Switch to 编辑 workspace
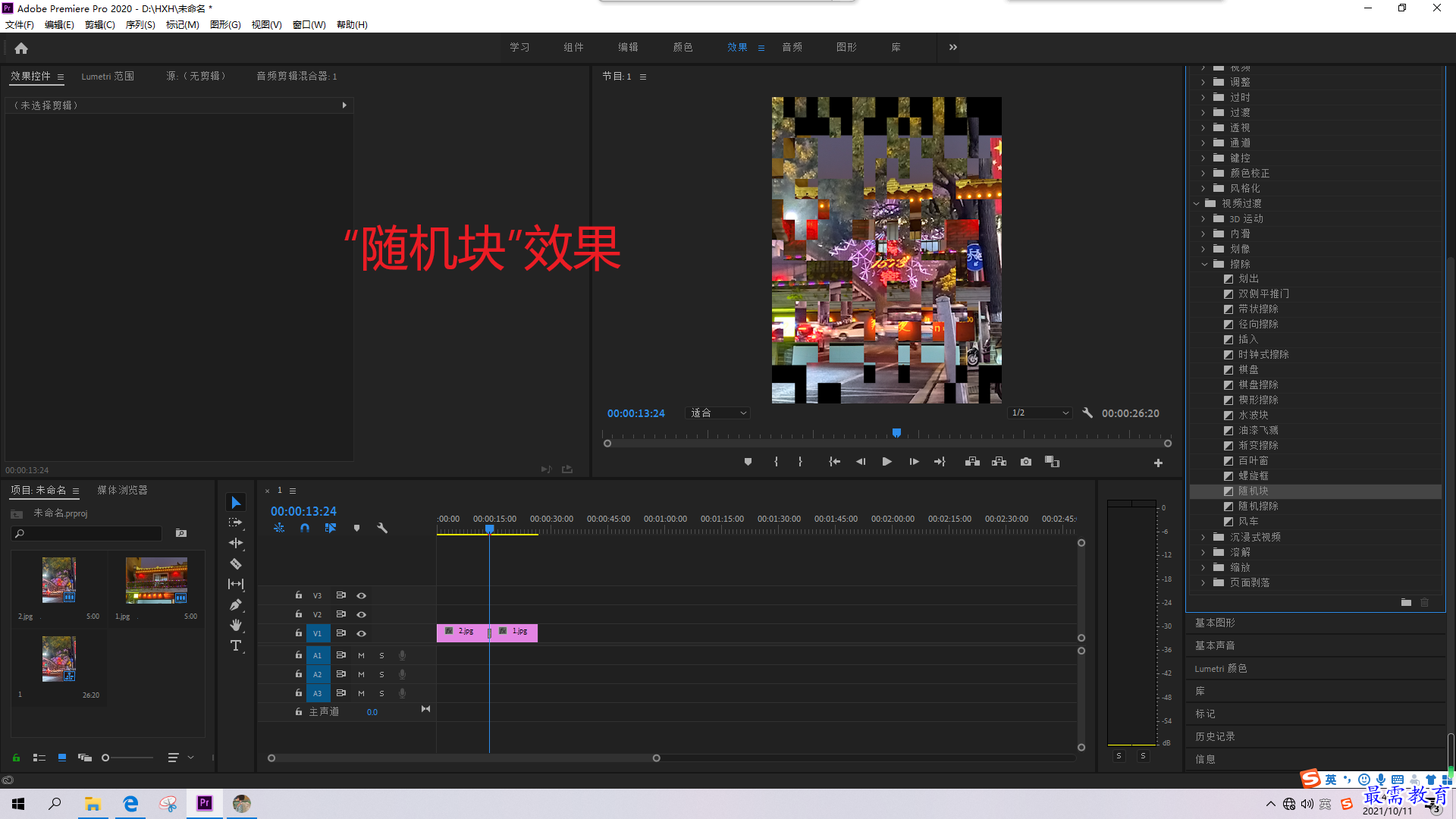The image size is (1456, 819). 628,47
